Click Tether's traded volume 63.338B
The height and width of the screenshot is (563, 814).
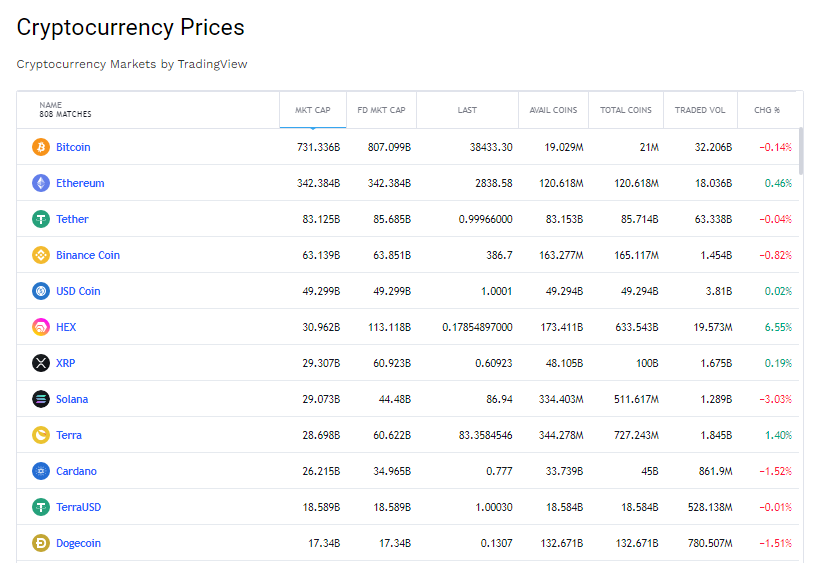coord(713,219)
